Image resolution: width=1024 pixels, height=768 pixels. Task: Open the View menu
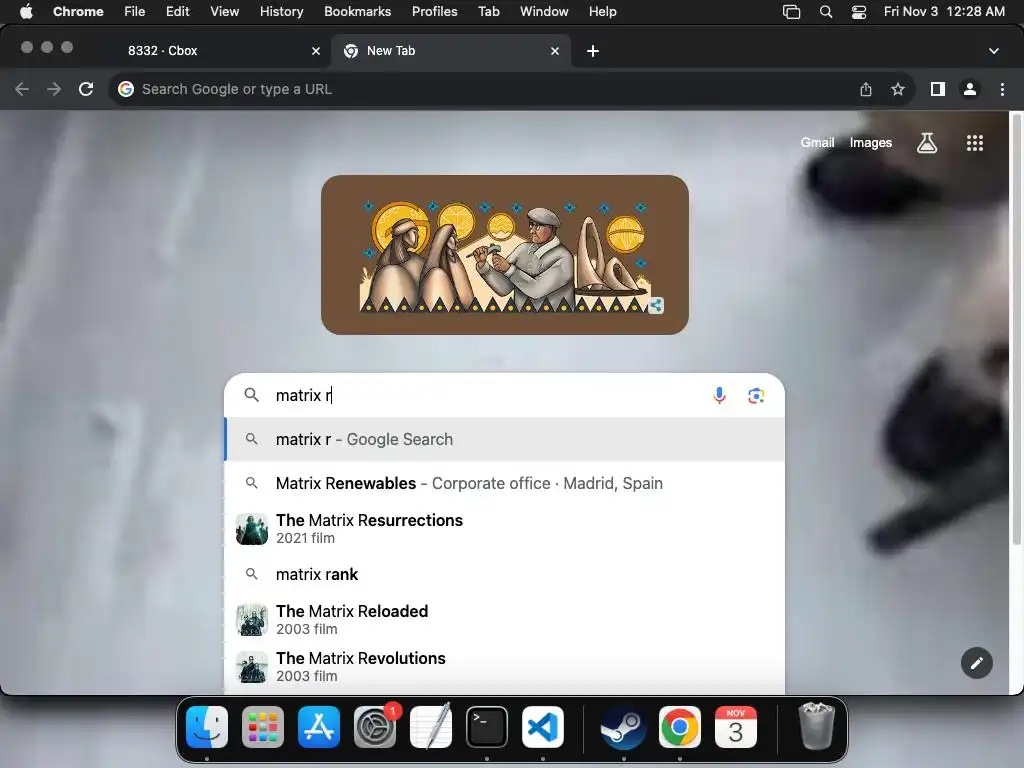(224, 11)
